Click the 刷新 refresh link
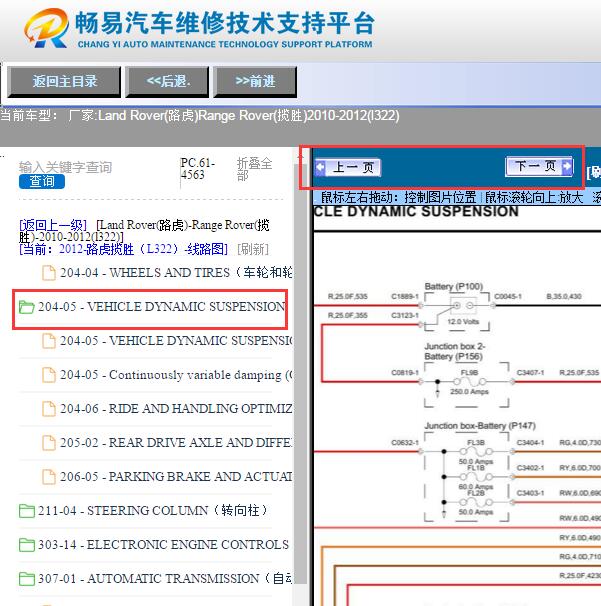Viewport: 601px width, 606px height. (x=253, y=249)
